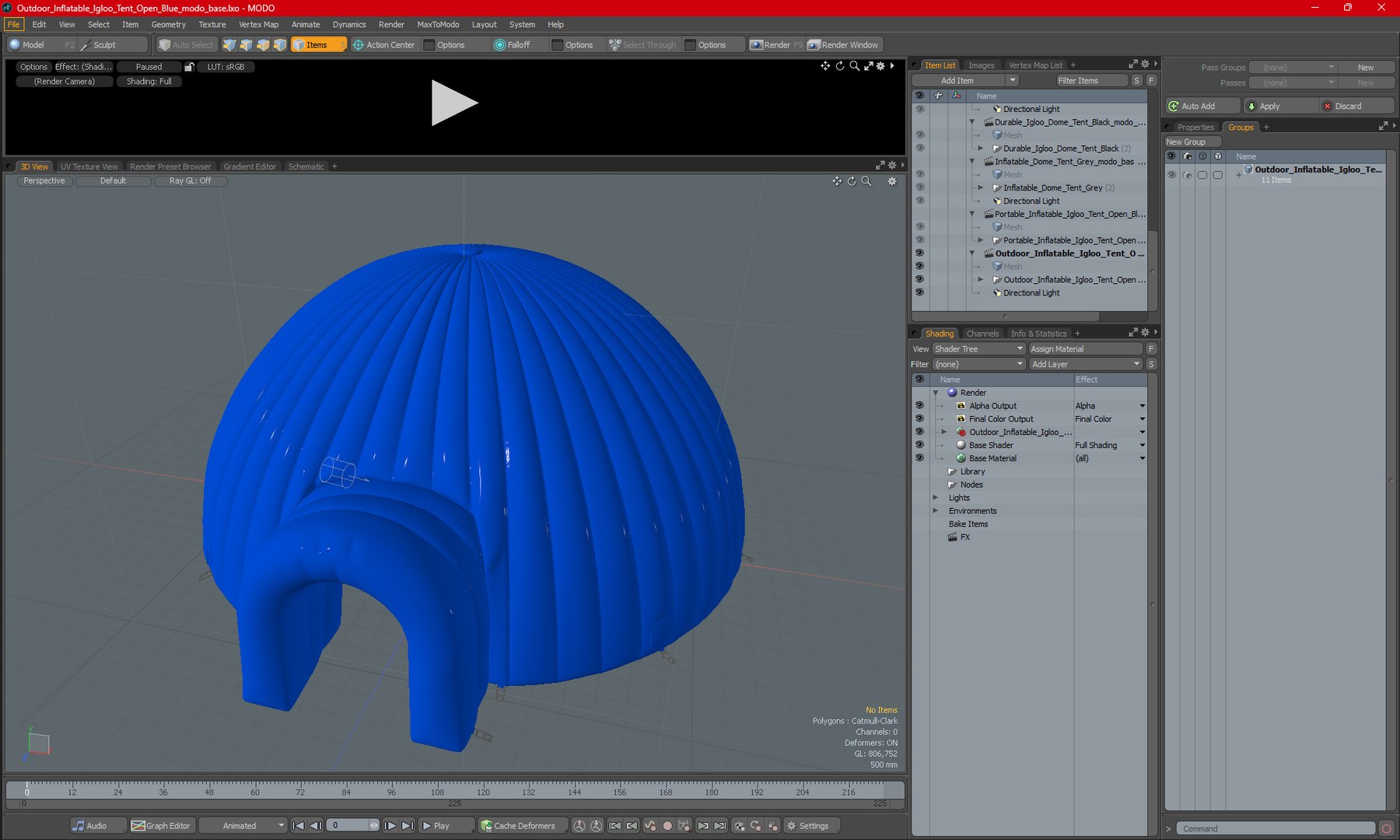Viewport: 1400px width, 840px height.
Task: Collapse the Render node in Shader Tree
Action: pos(936,393)
